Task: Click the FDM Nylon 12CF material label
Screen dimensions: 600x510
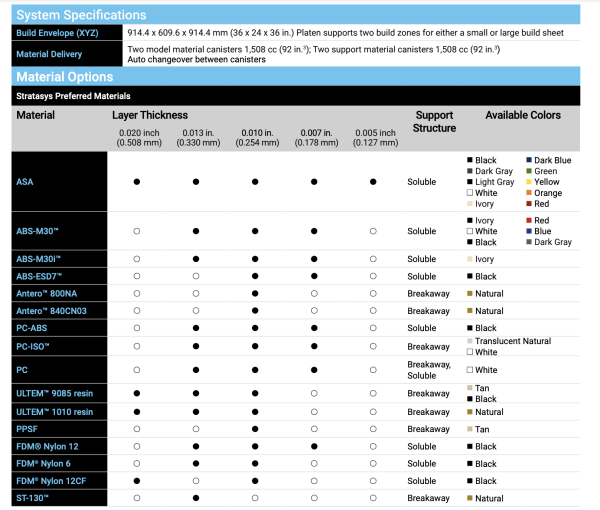Action: click(x=51, y=481)
